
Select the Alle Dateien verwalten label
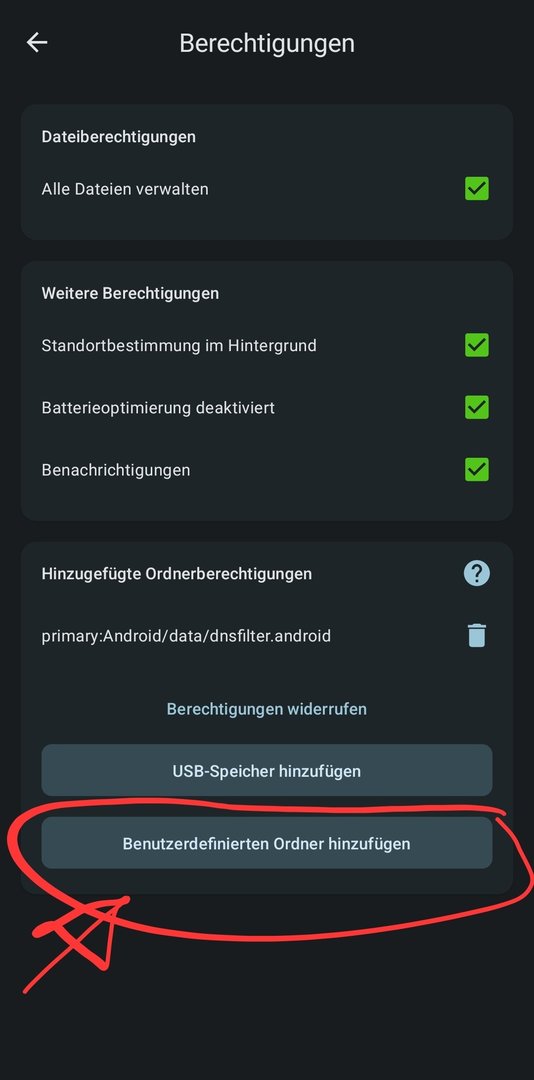125,189
